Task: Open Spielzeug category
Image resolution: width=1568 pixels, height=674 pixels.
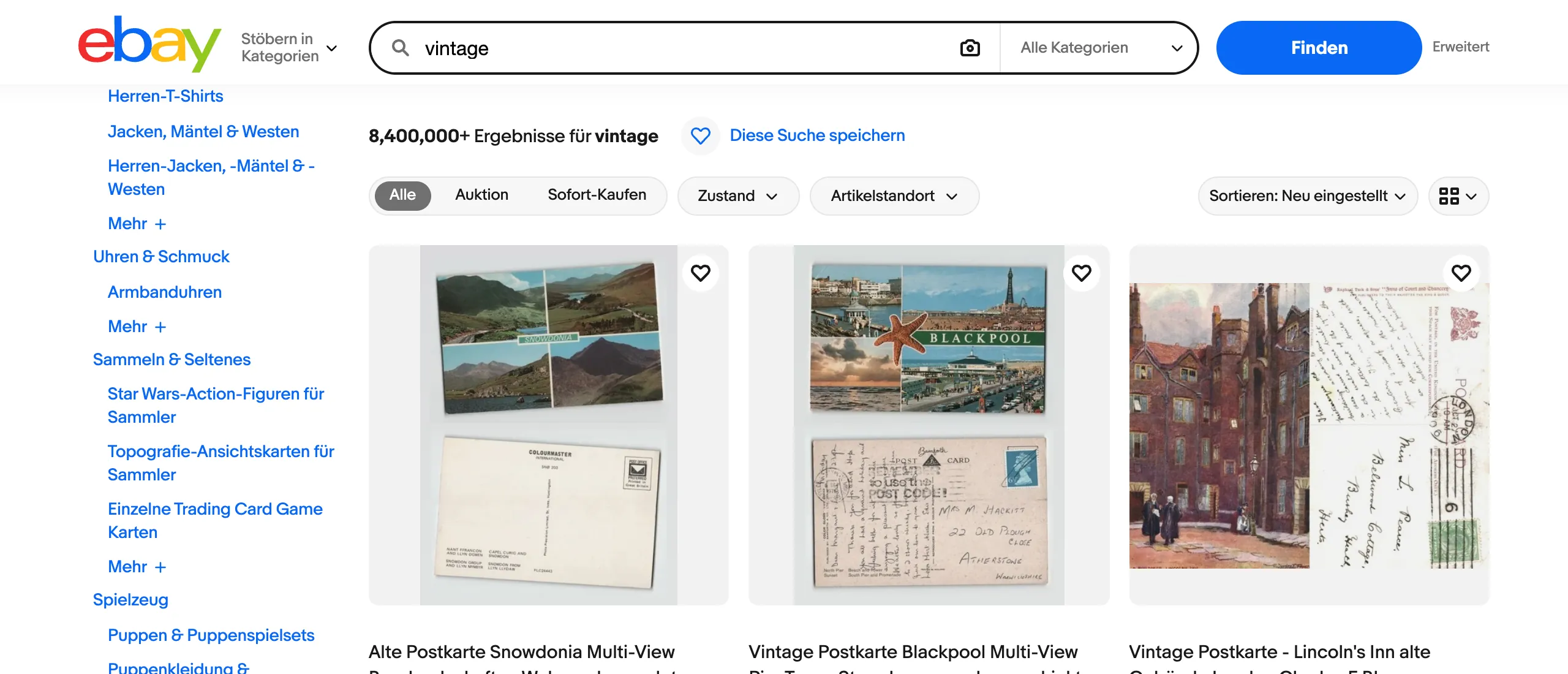Action: pos(130,600)
